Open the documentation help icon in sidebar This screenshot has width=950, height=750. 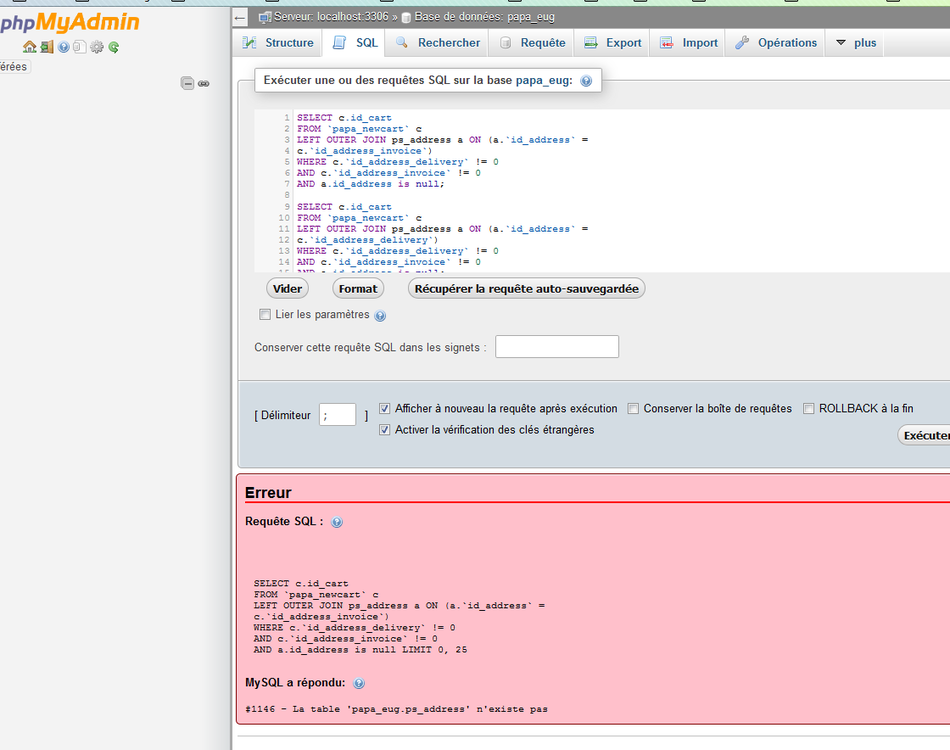[63, 47]
